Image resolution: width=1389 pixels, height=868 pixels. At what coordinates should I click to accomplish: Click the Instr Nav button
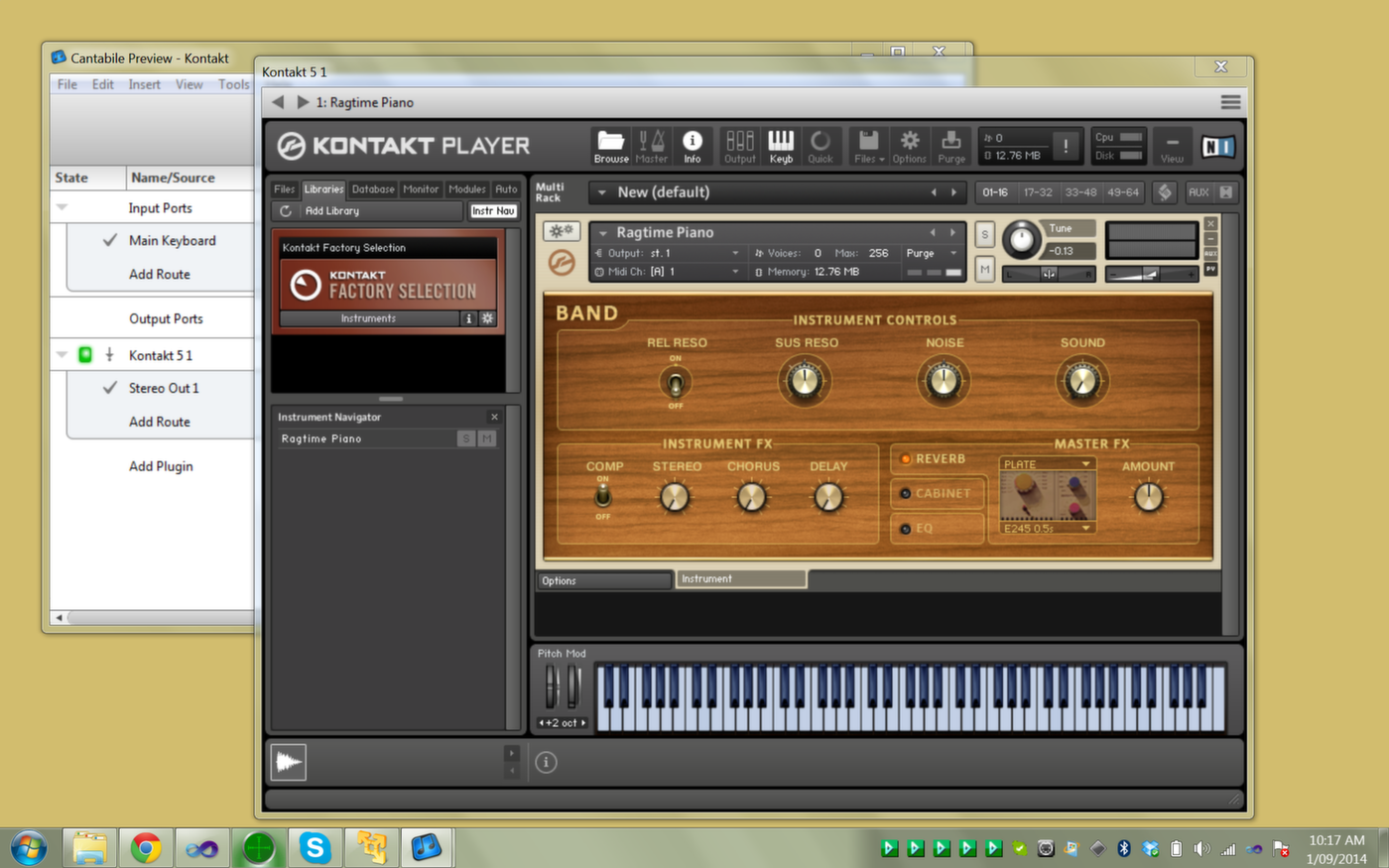click(493, 211)
